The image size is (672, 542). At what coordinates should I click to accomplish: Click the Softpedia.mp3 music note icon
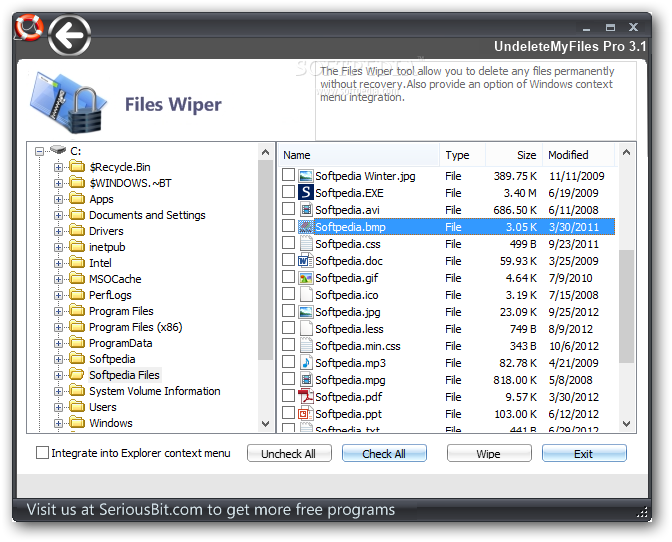pos(306,362)
